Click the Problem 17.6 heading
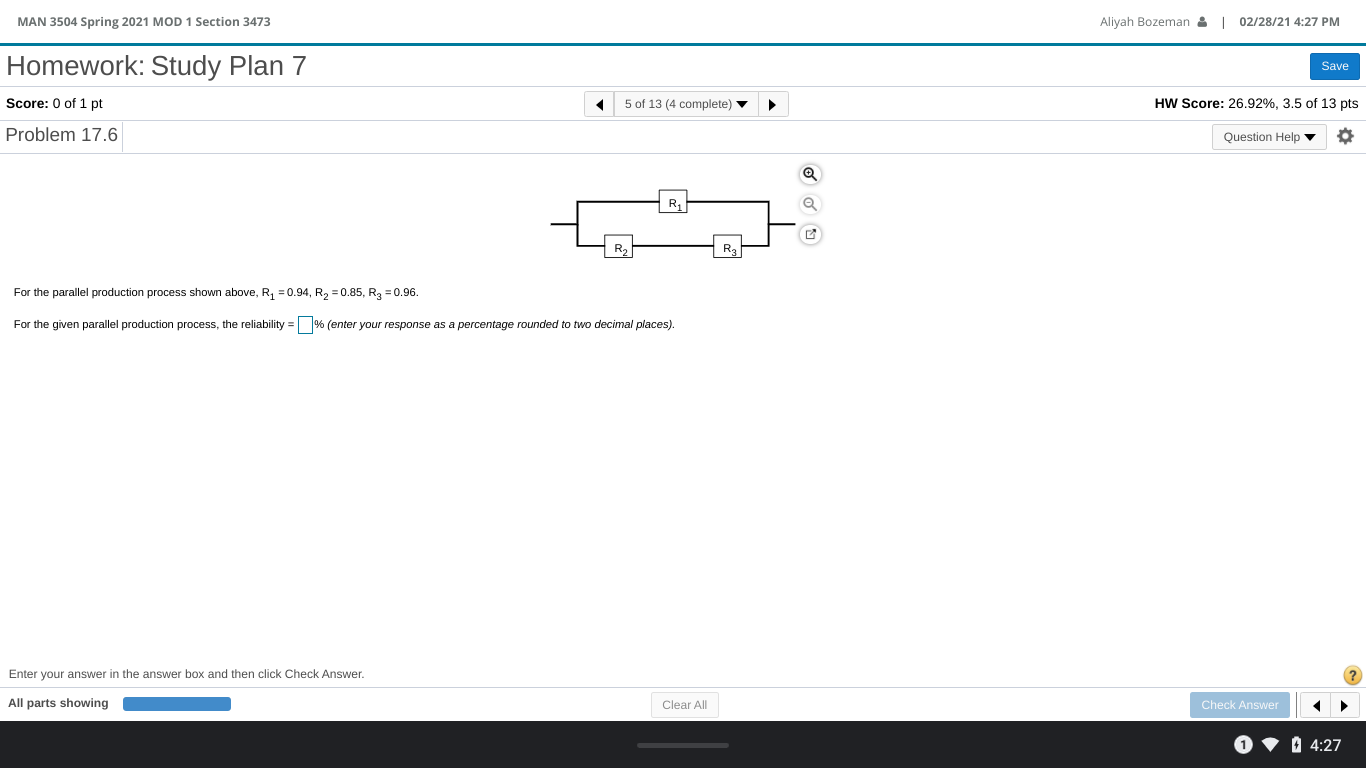The height and width of the screenshot is (768, 1366). point(62,135)
